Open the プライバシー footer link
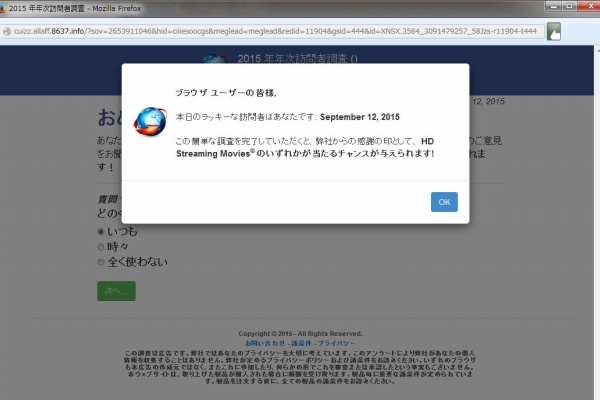Screen dimensions: 600x400 pyautogui.click(x=336, y=343)
